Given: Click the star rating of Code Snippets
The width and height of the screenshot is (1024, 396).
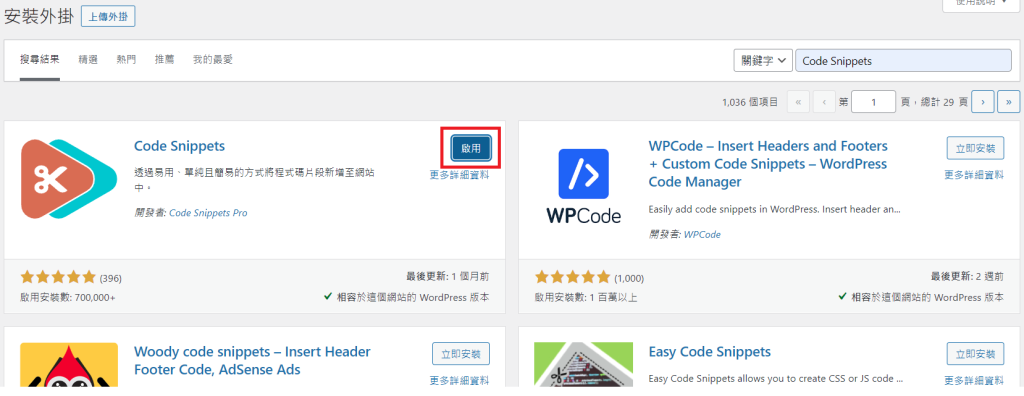Looking at the screenshot, I should 58,277.
